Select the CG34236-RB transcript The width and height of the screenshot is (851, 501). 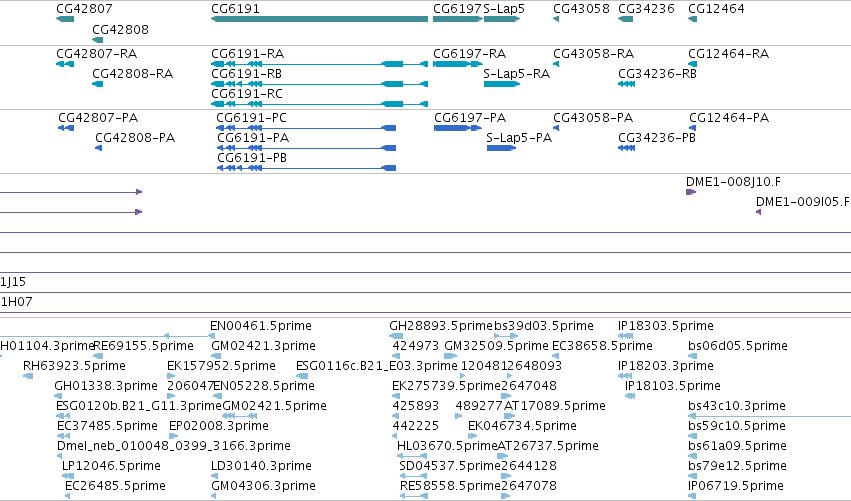(626, 84)
